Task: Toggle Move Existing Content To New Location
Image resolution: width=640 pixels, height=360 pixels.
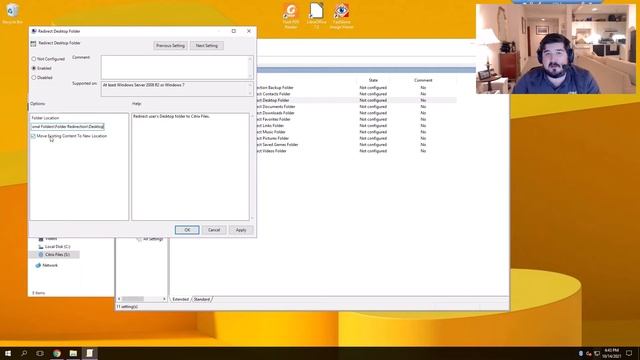Action: click(33, 136)
